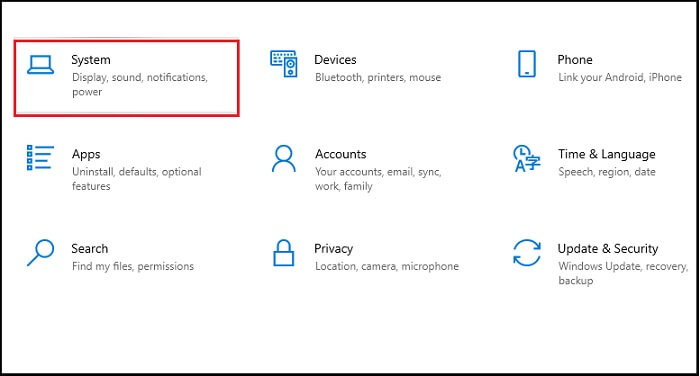
Task: Click the System laptop icon
Action: [x=41, y=65]
